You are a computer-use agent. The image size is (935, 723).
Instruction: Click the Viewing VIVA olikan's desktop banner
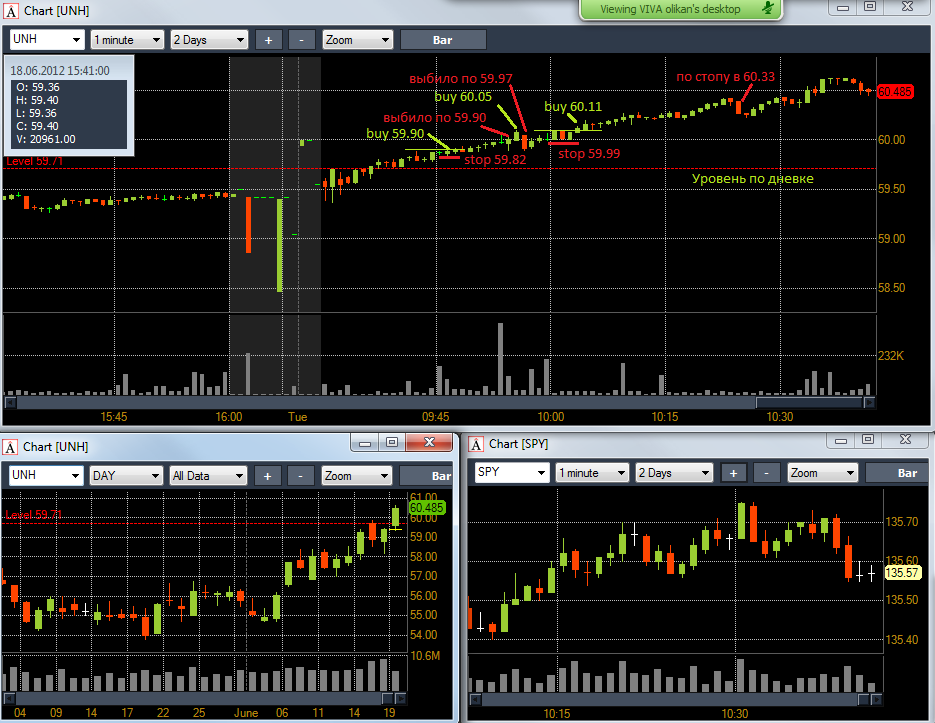coord(680,9)
